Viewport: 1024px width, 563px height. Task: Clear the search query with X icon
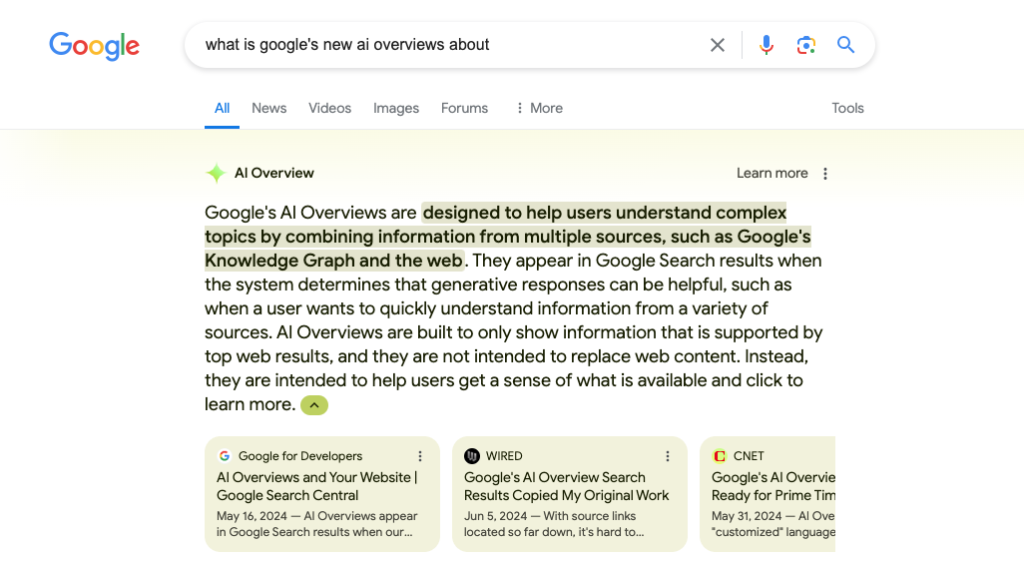717,45
